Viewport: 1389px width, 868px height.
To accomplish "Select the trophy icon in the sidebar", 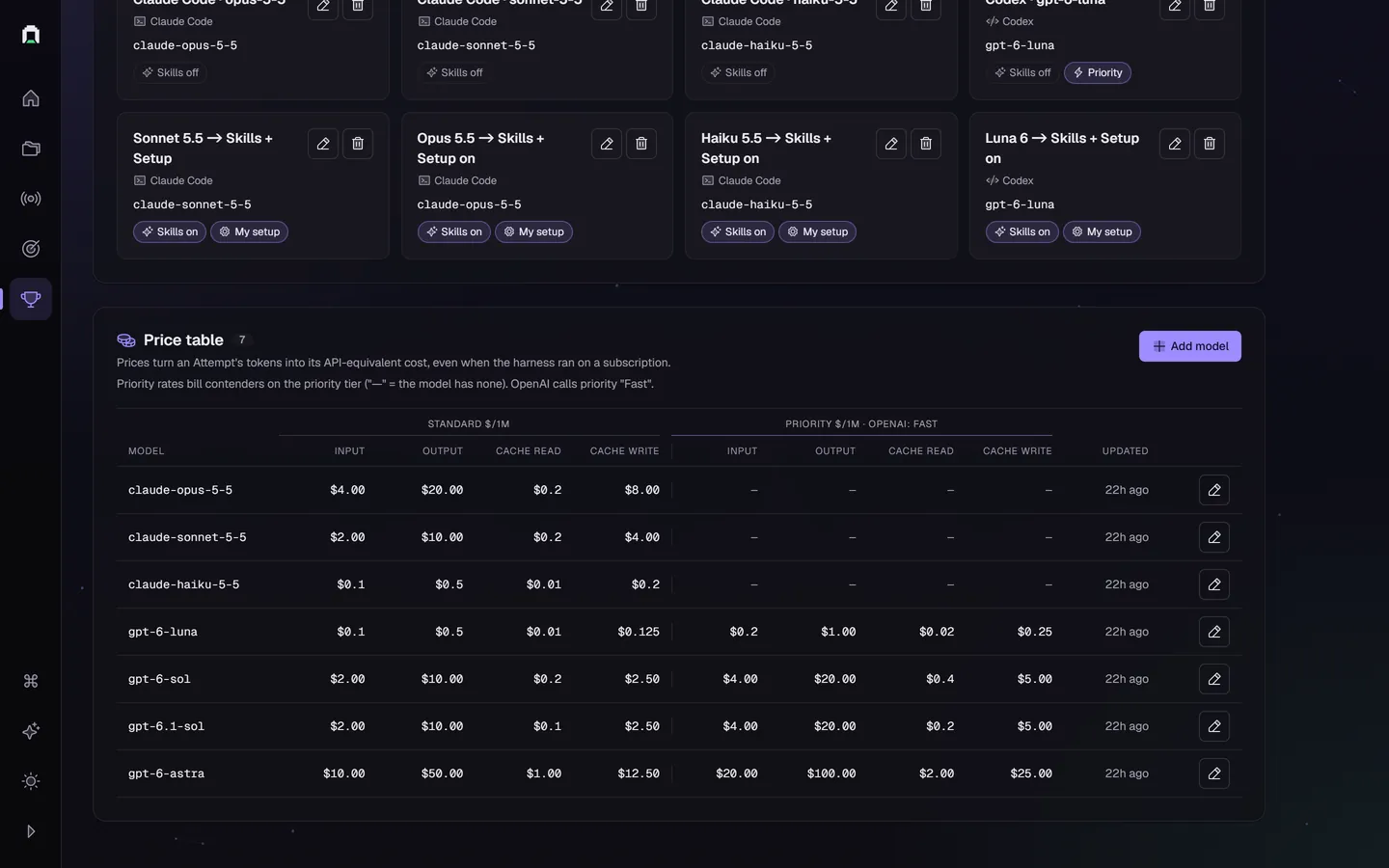I will tap(31, 299).
